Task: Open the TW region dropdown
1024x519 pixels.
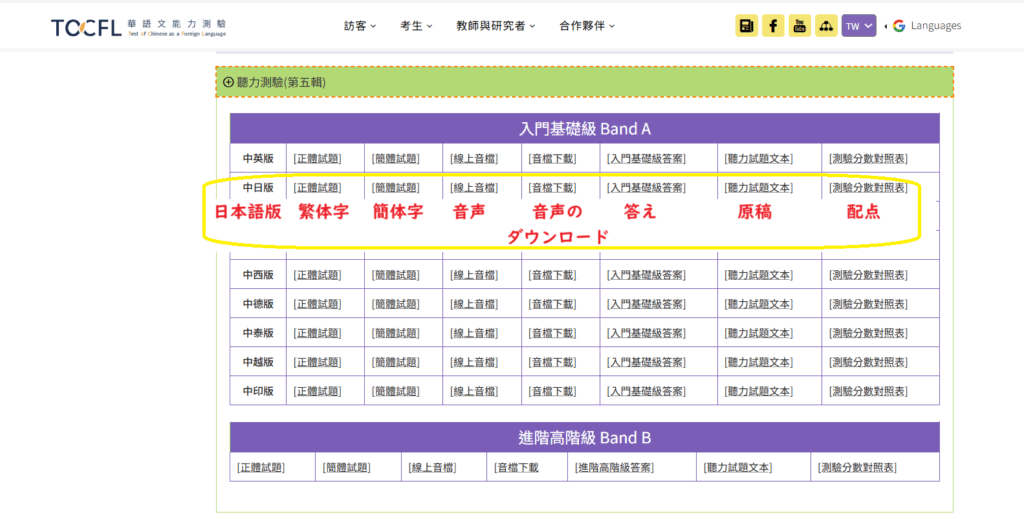Action: (x=858, y=26)
